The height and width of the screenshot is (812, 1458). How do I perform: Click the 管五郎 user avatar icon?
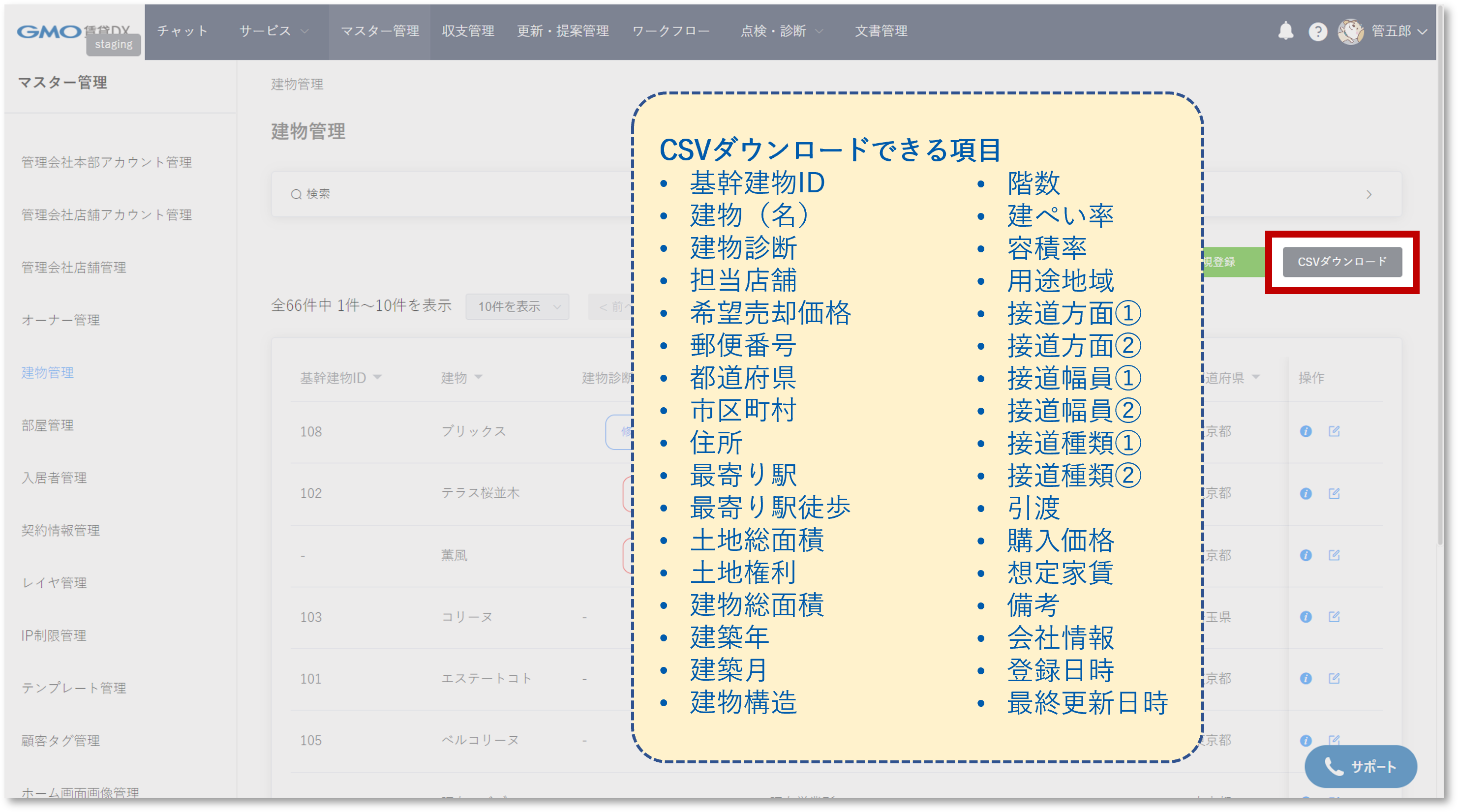pos(1352,31)
